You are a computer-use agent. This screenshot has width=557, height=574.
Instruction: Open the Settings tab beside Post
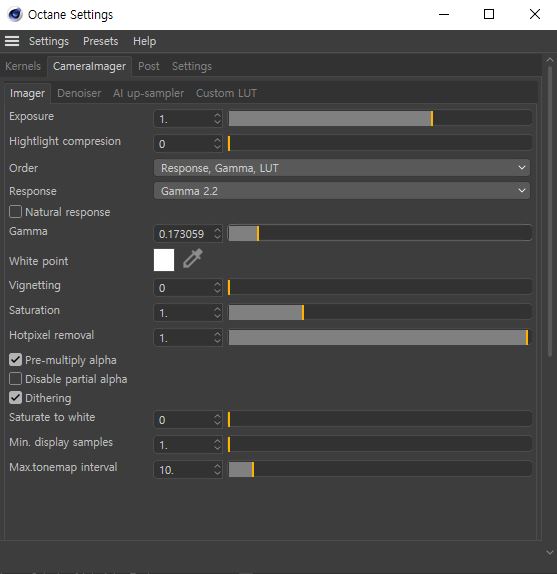[x=192, y=66]
